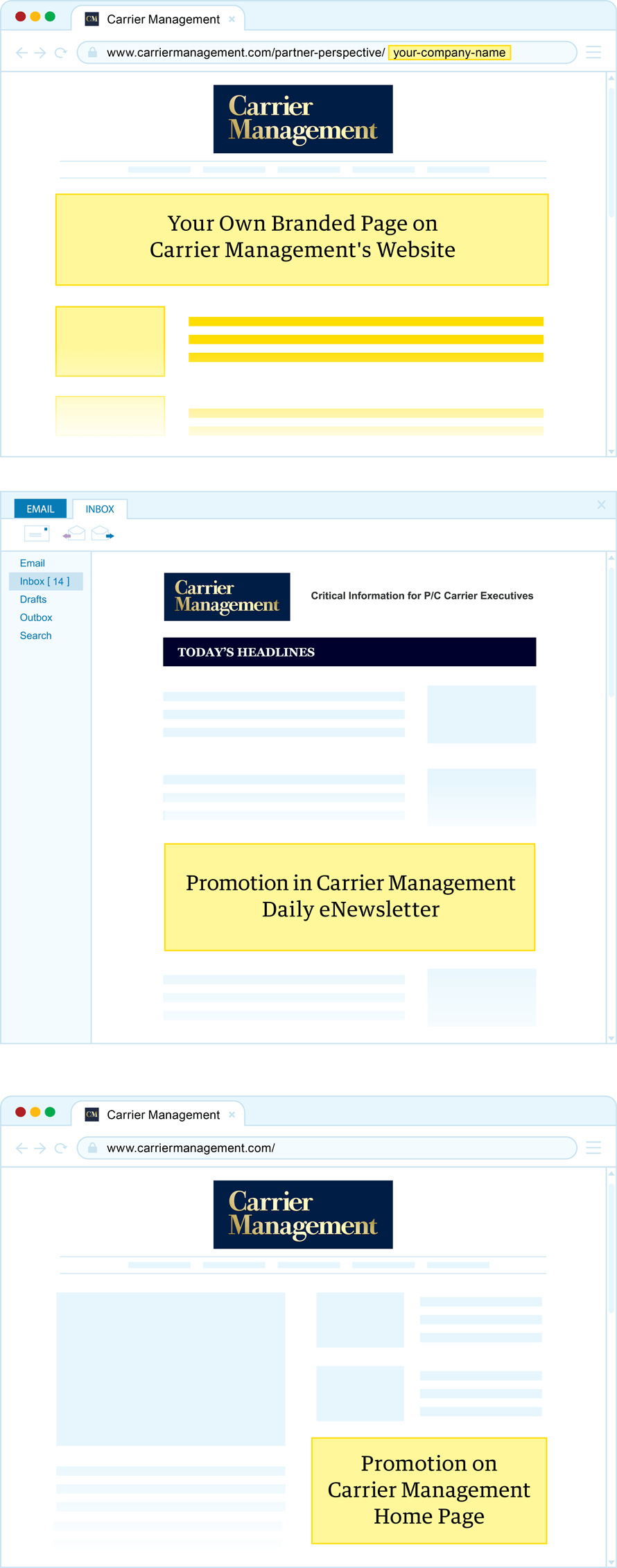Open Inbox [ 14 ] in the sidebar

45,581
